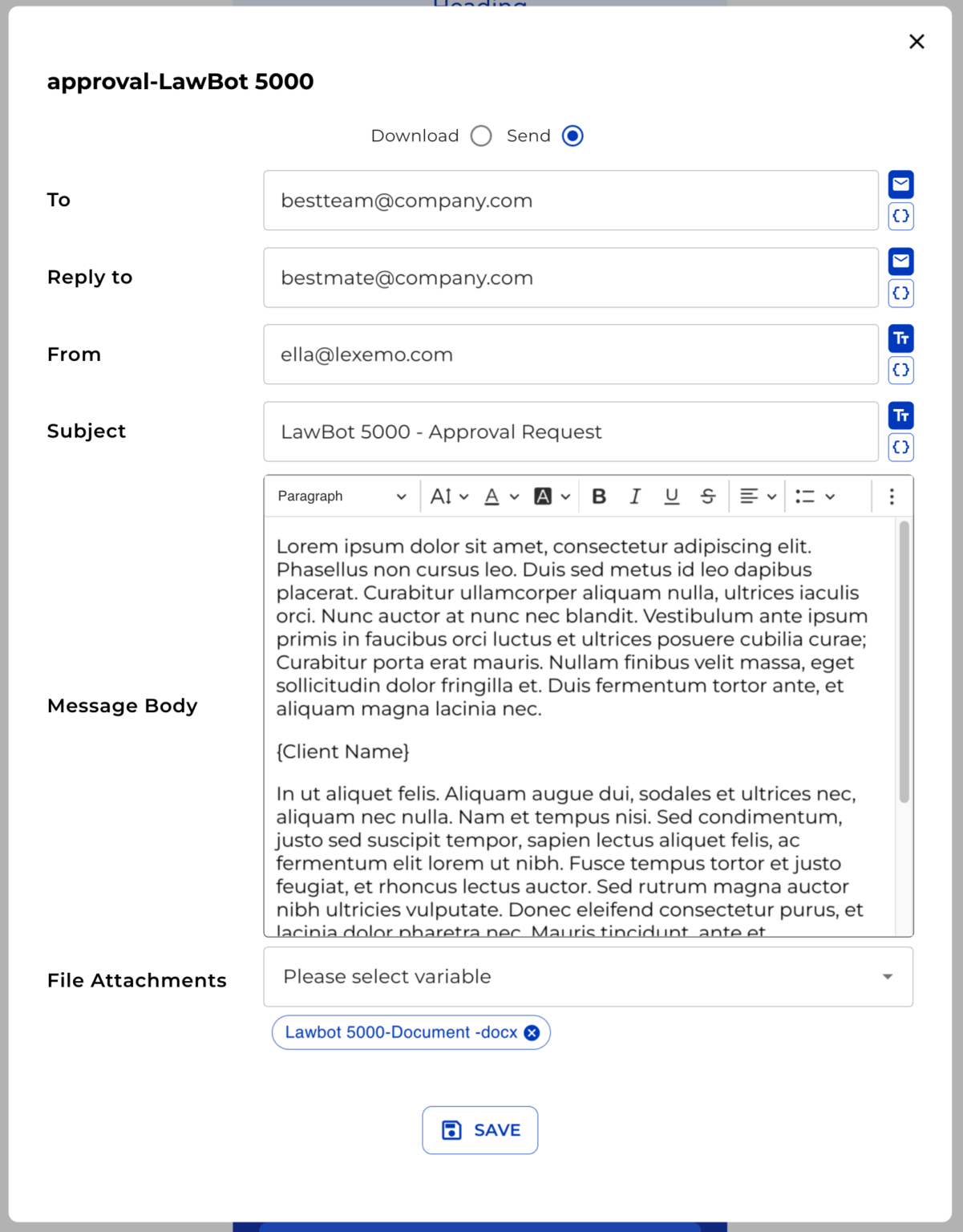Apply bold formatting in the message body
The image size is (963, 1232).
[x=598, y=496]
